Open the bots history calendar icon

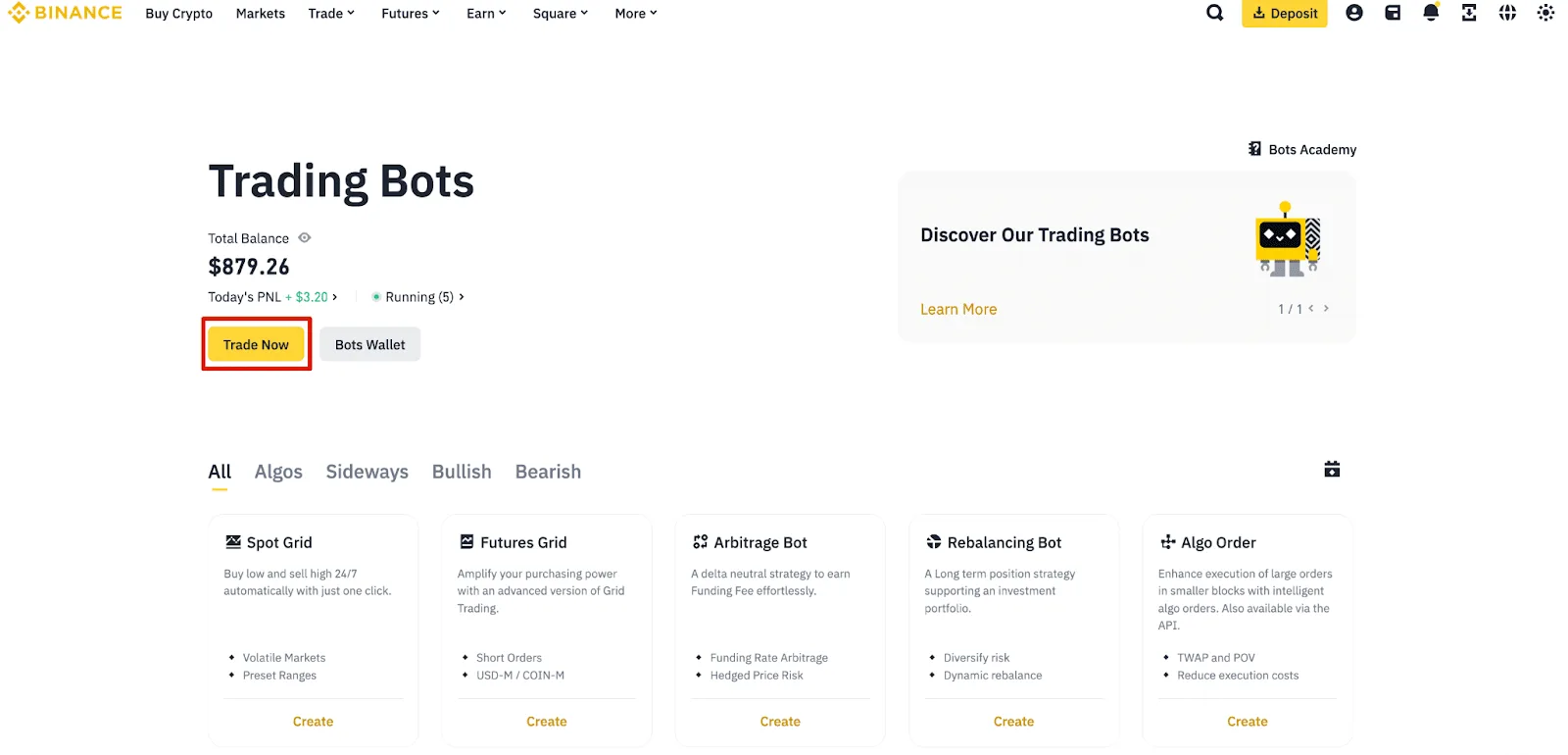coord(1332,470)
